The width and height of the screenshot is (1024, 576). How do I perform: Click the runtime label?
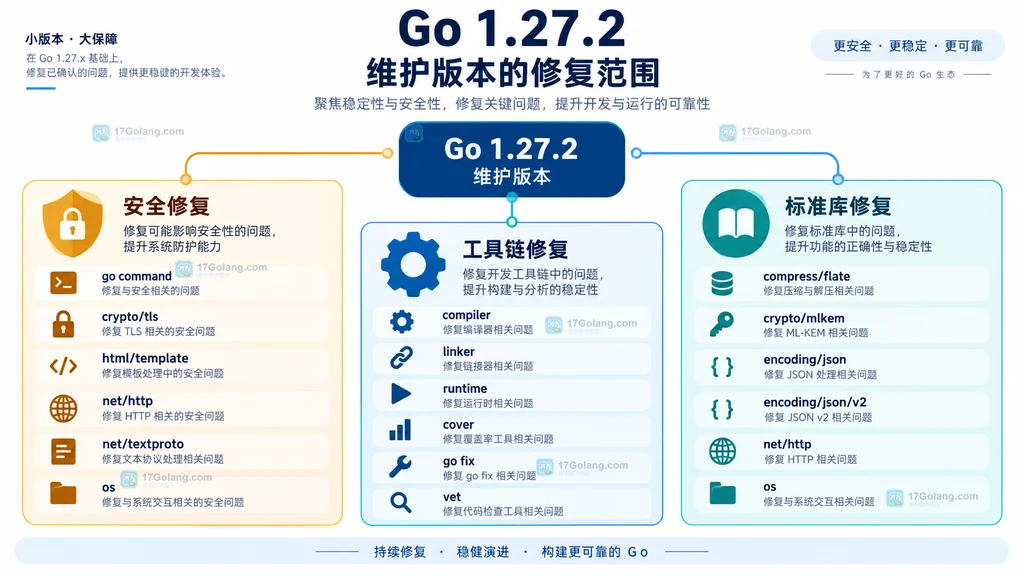464,389
